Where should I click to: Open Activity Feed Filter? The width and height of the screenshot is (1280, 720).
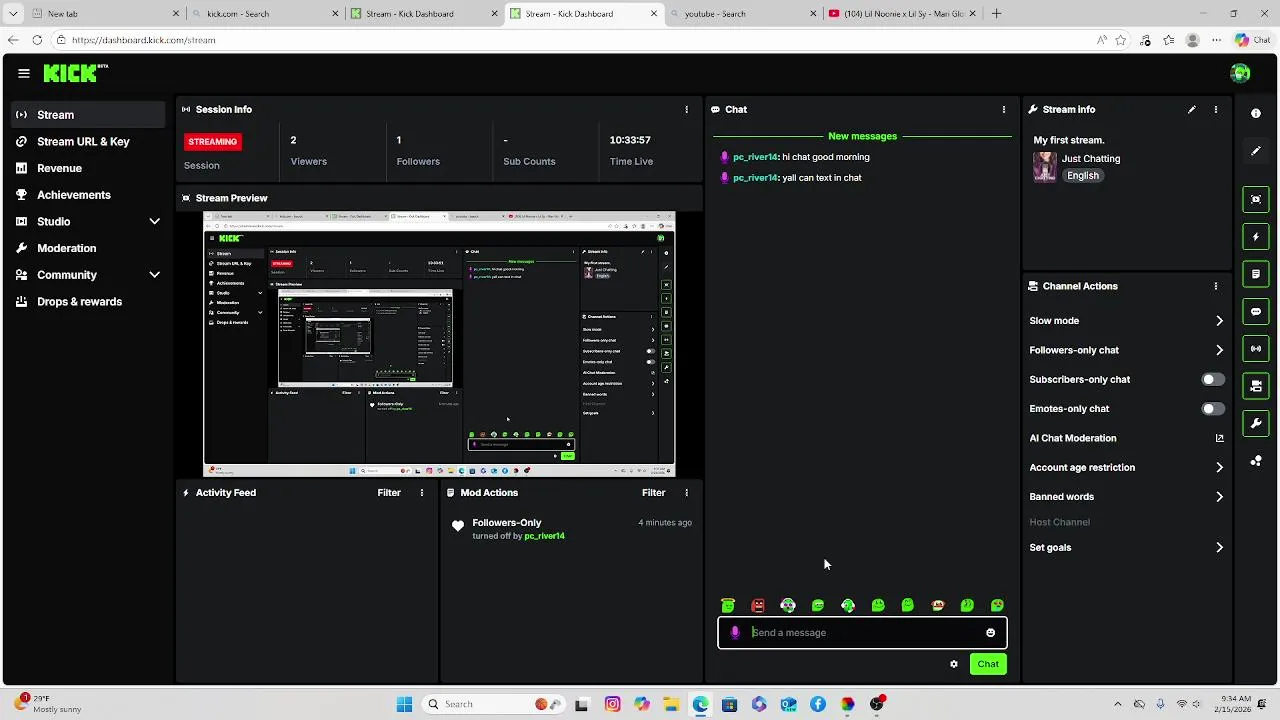pos(389,492)
